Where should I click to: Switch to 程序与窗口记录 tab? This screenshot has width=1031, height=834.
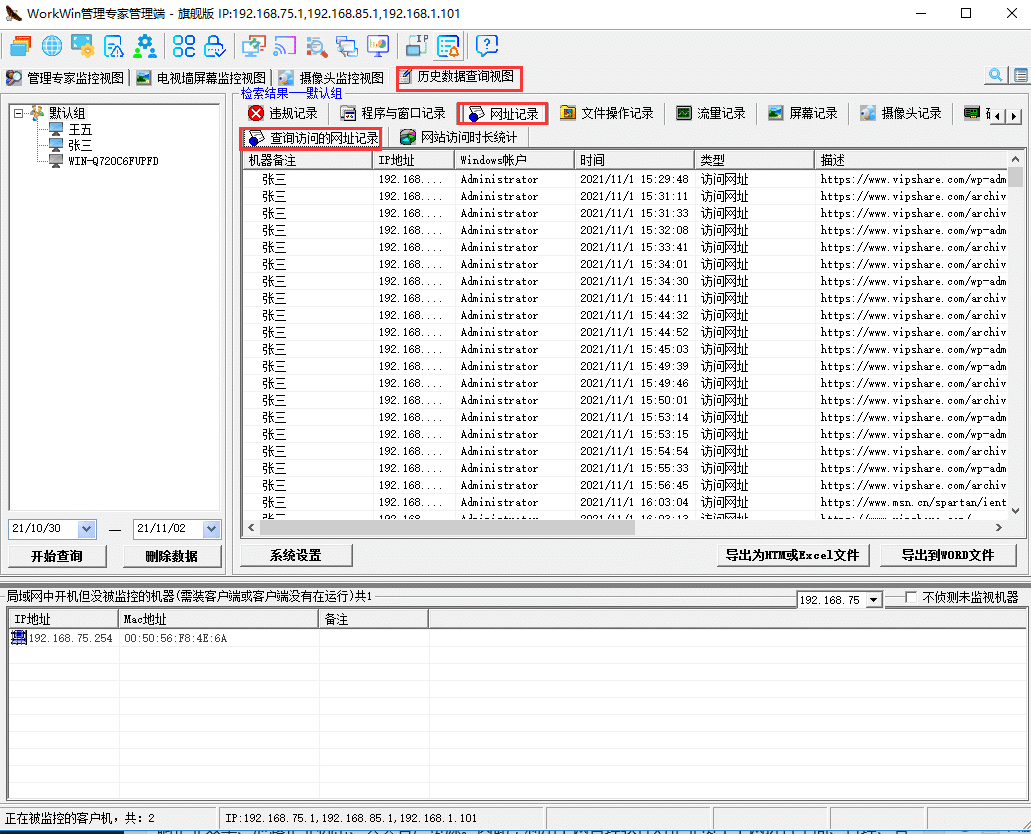click(393, 113)
